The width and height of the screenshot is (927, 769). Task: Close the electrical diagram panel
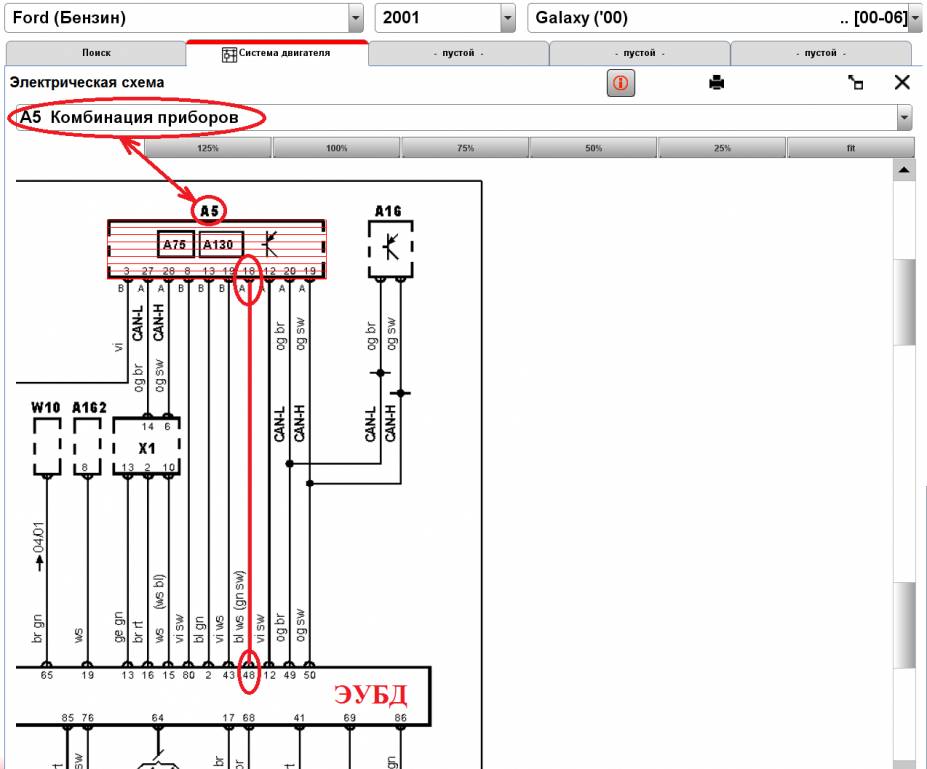(902, 83)
